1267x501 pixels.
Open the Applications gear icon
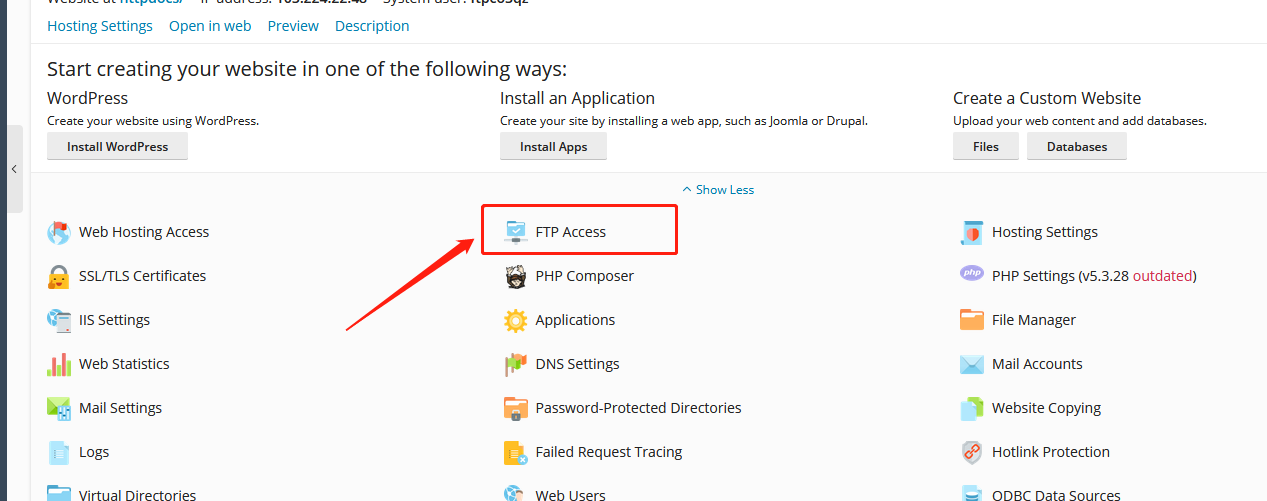click(x=516, y=320)
